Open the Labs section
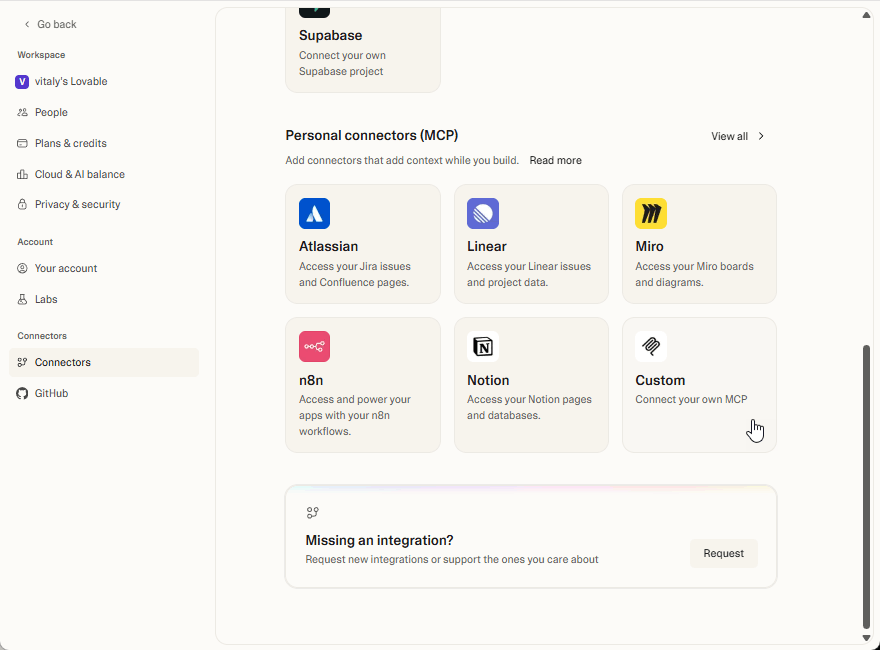Viewport: 880px width, 650px height. [x=46, y=299]
